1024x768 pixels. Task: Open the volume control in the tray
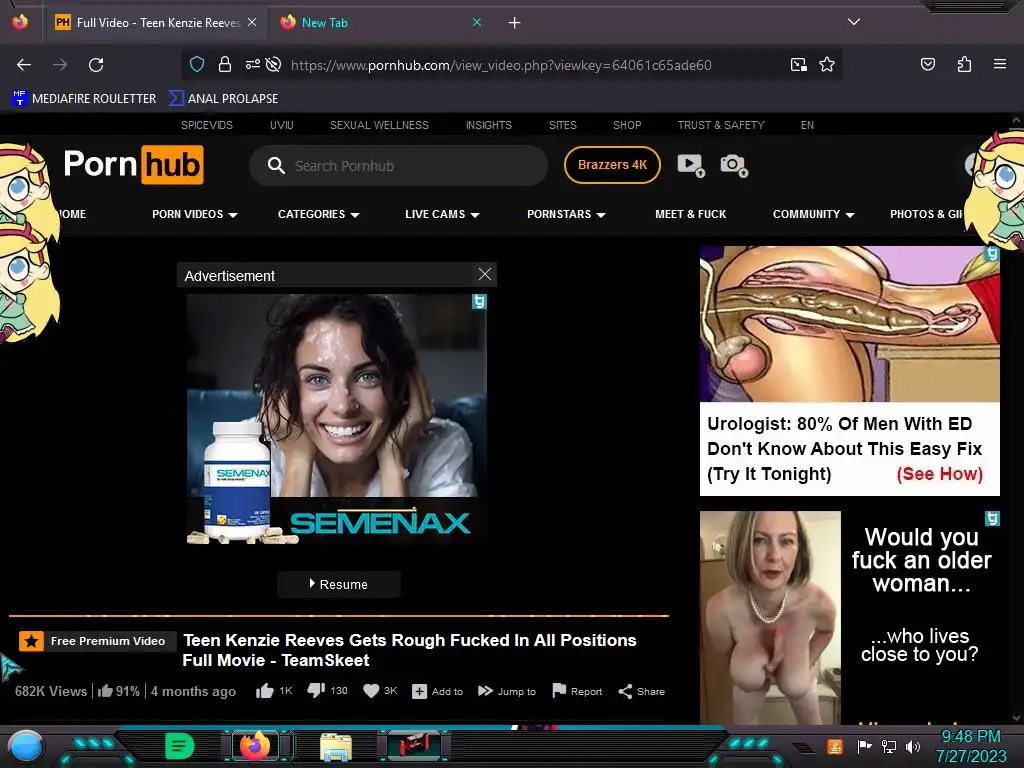coord(914,746)
